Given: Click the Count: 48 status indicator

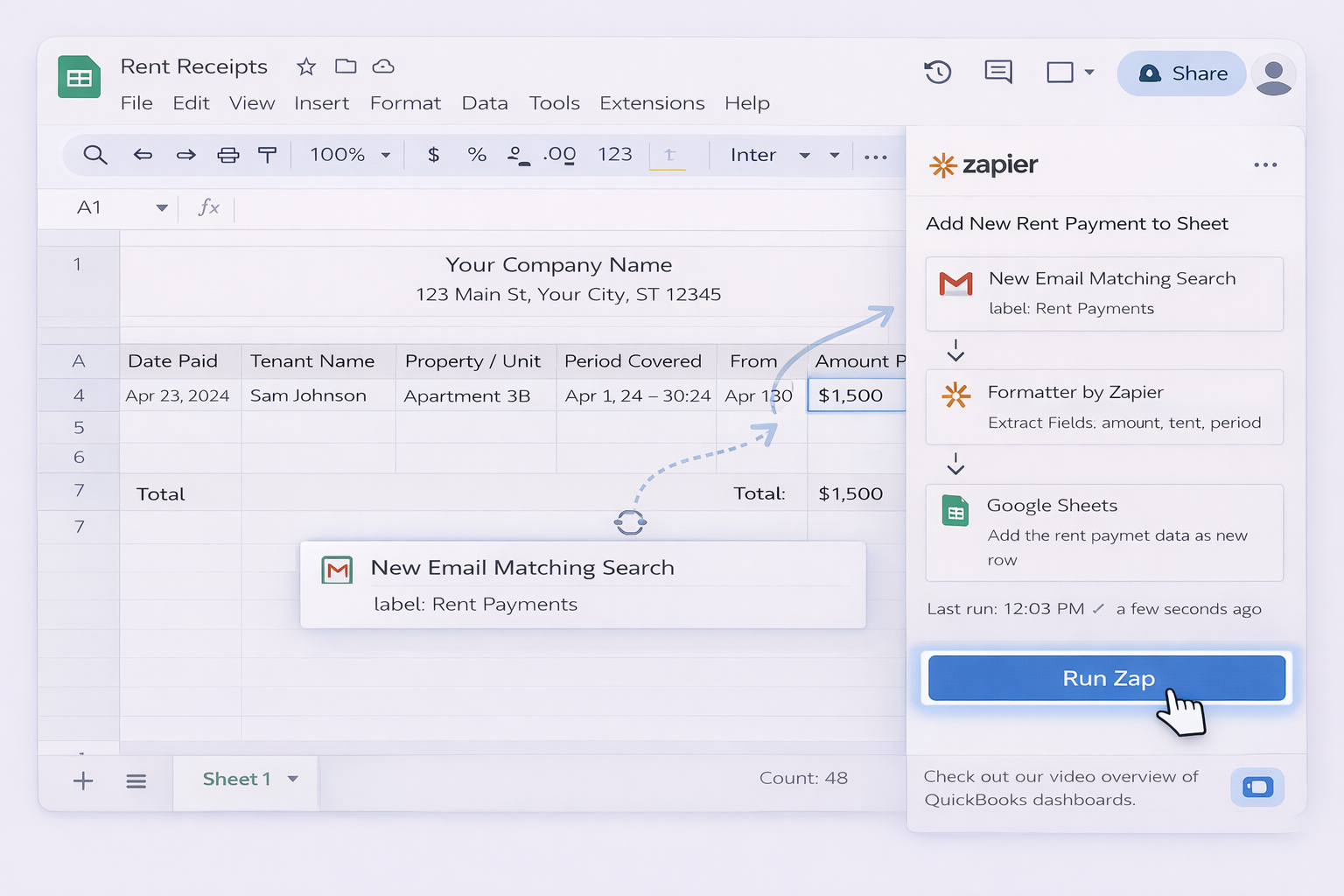Looking at the screenshot, I should coord(803,778).
